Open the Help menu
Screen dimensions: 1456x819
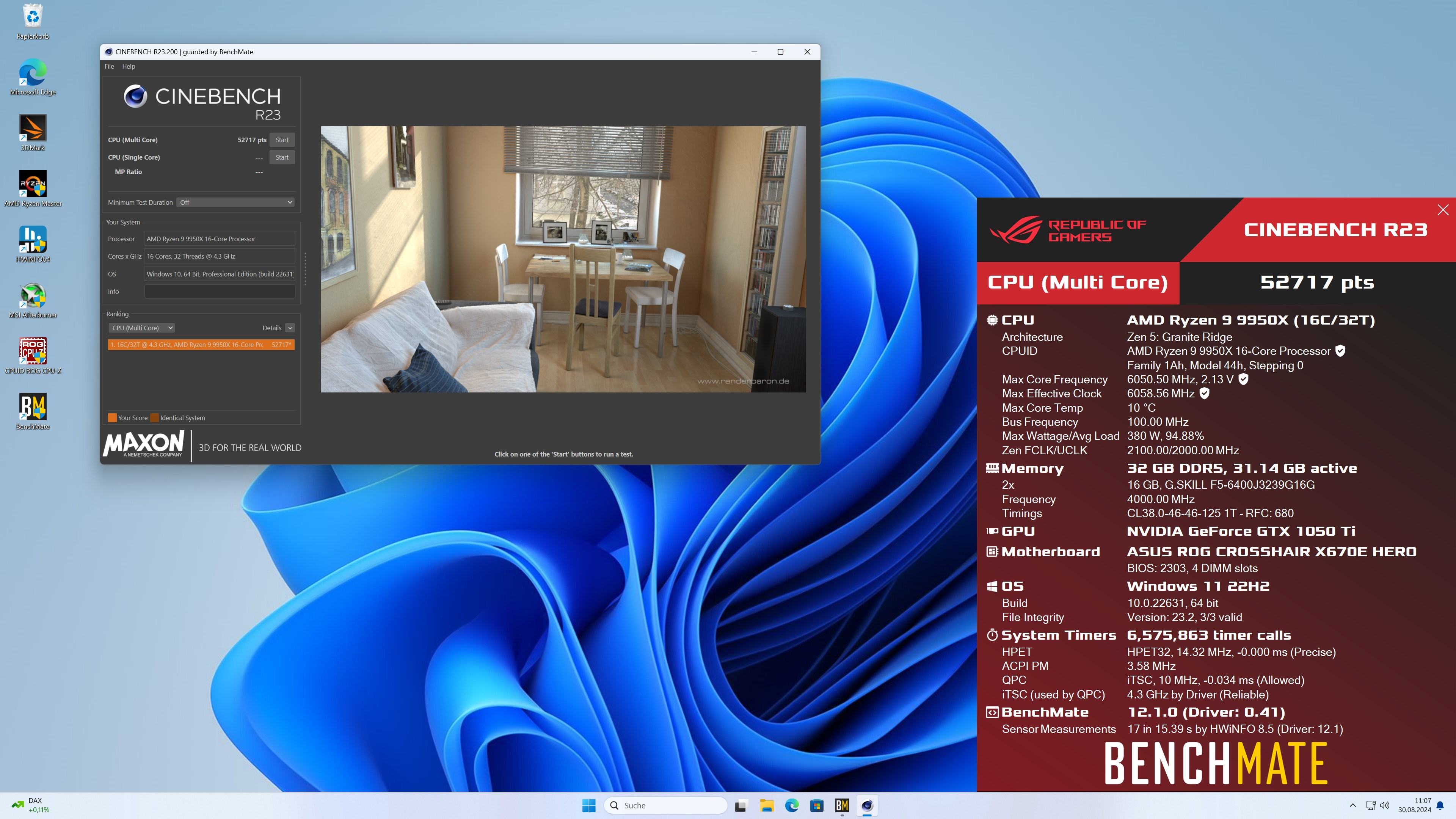128,66
